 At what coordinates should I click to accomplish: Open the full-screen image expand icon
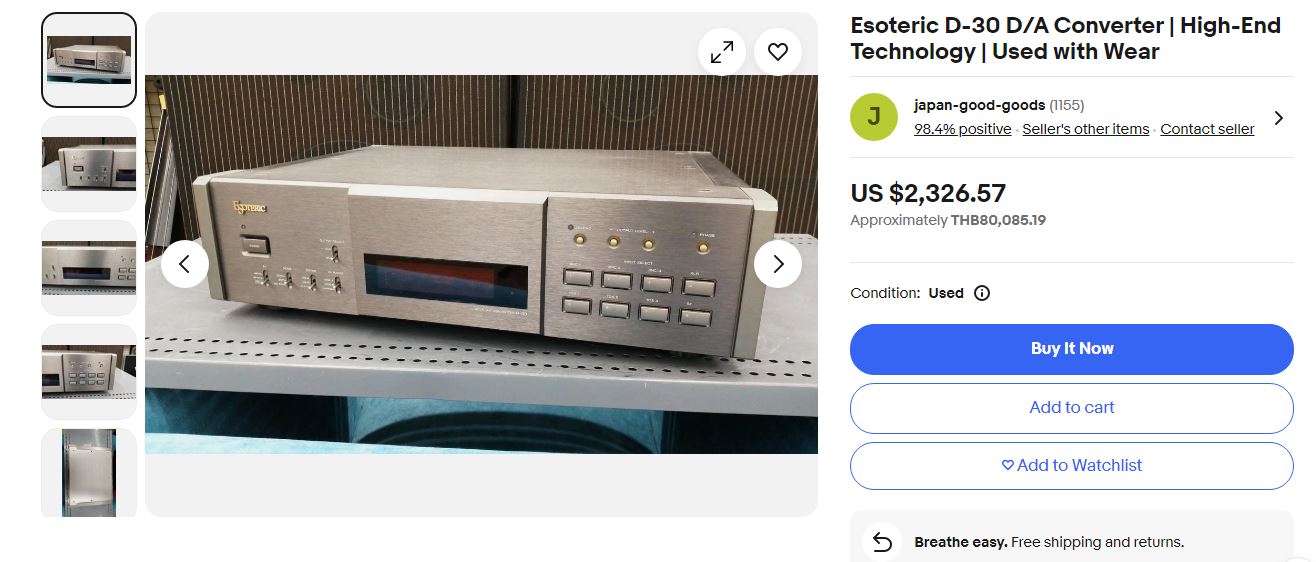click(722, 52)
